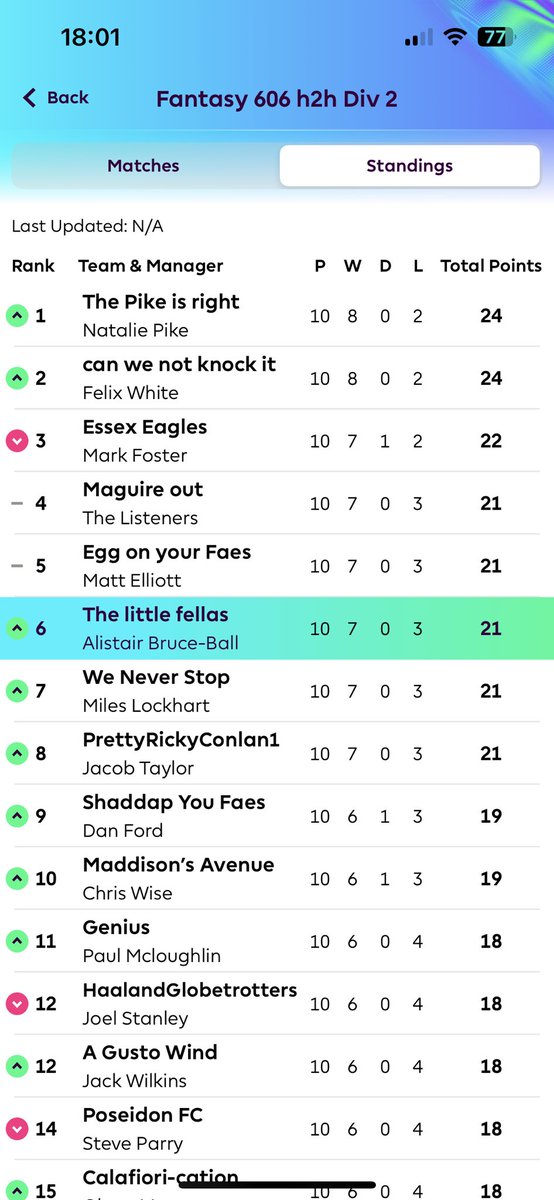Select the Standings tab
Screen dimensions: 554x1200
click(410, 166)
